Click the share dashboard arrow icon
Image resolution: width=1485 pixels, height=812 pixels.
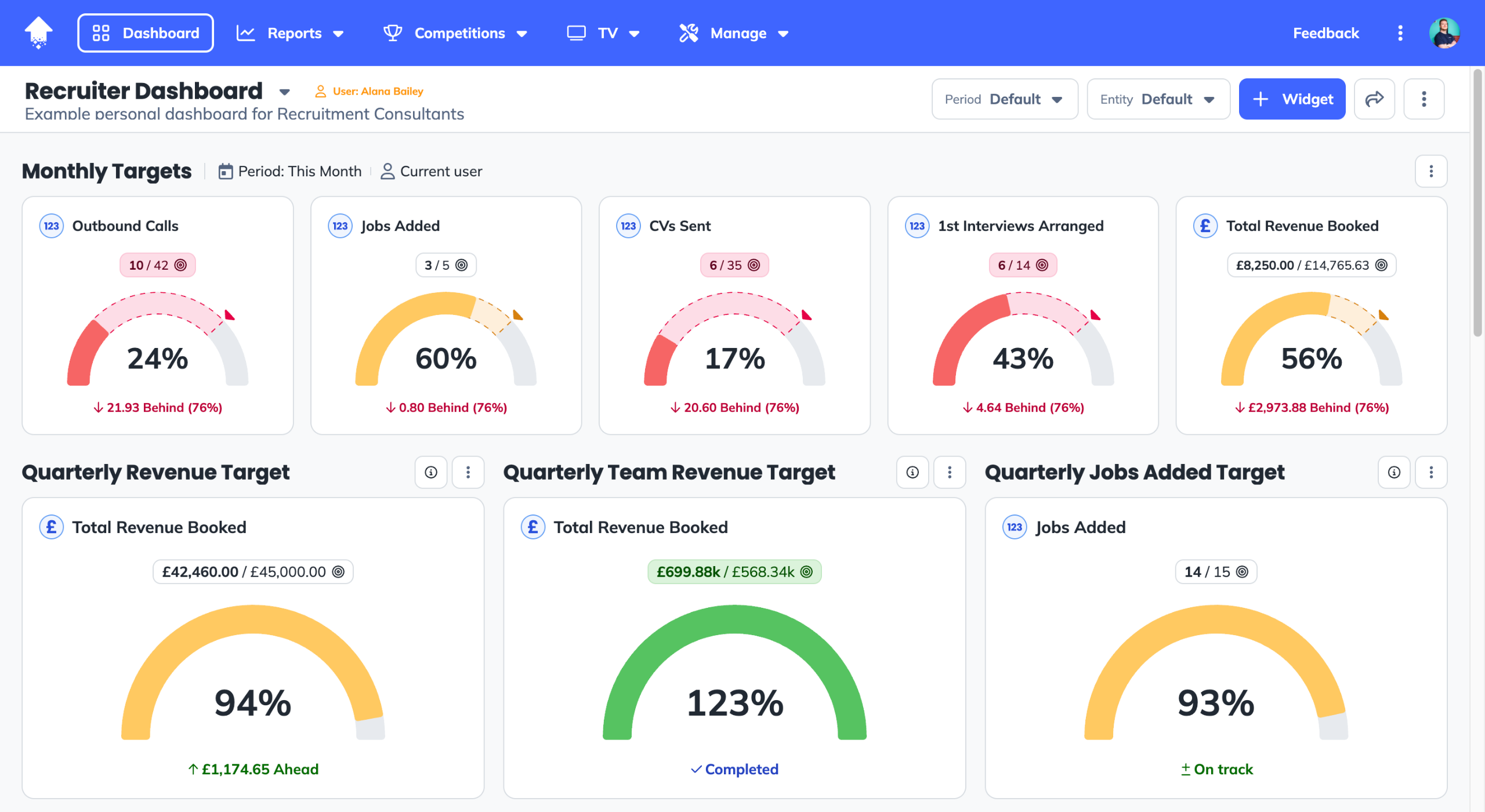1374,99
